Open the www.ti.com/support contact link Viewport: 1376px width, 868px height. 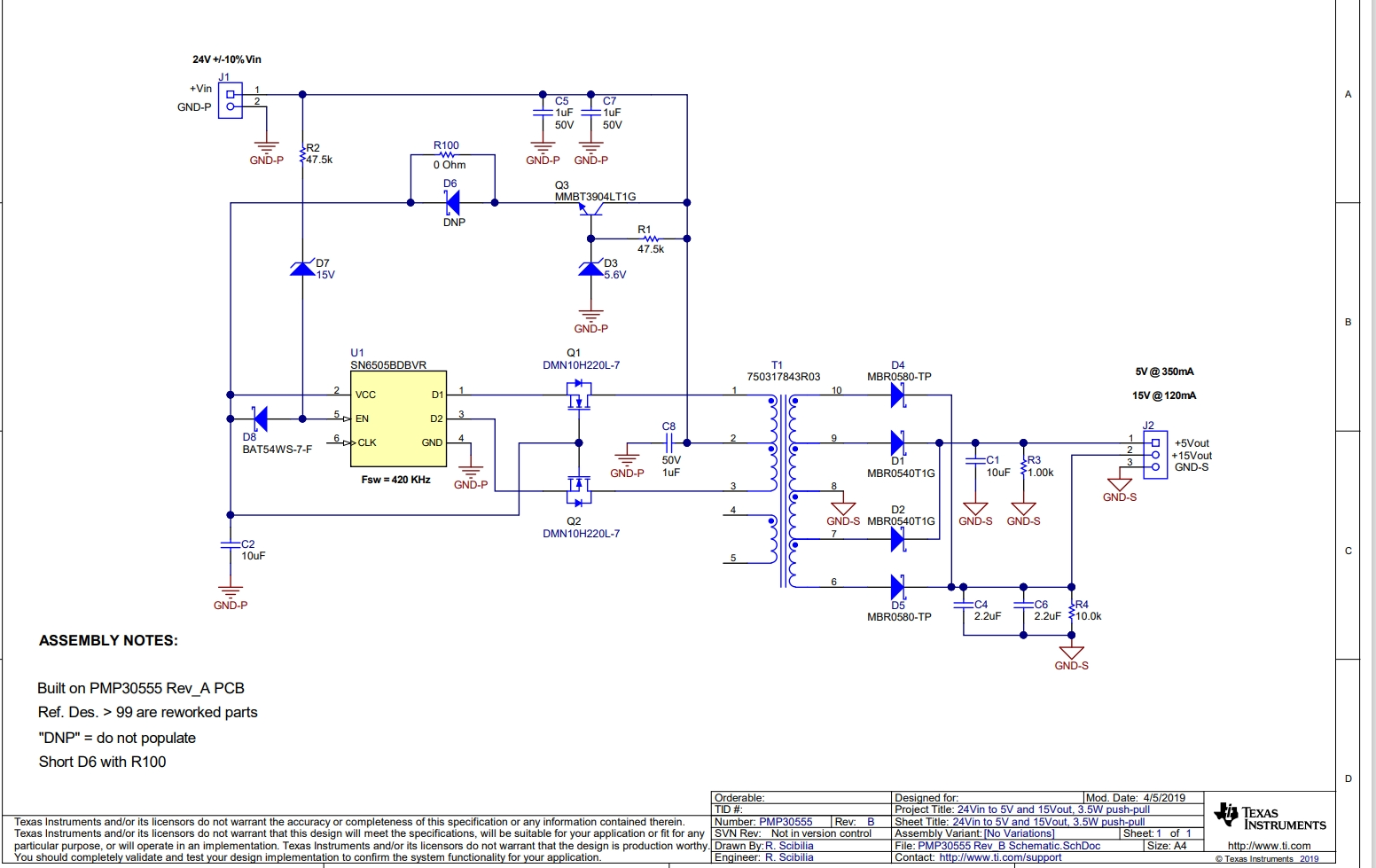(1000, 857)
